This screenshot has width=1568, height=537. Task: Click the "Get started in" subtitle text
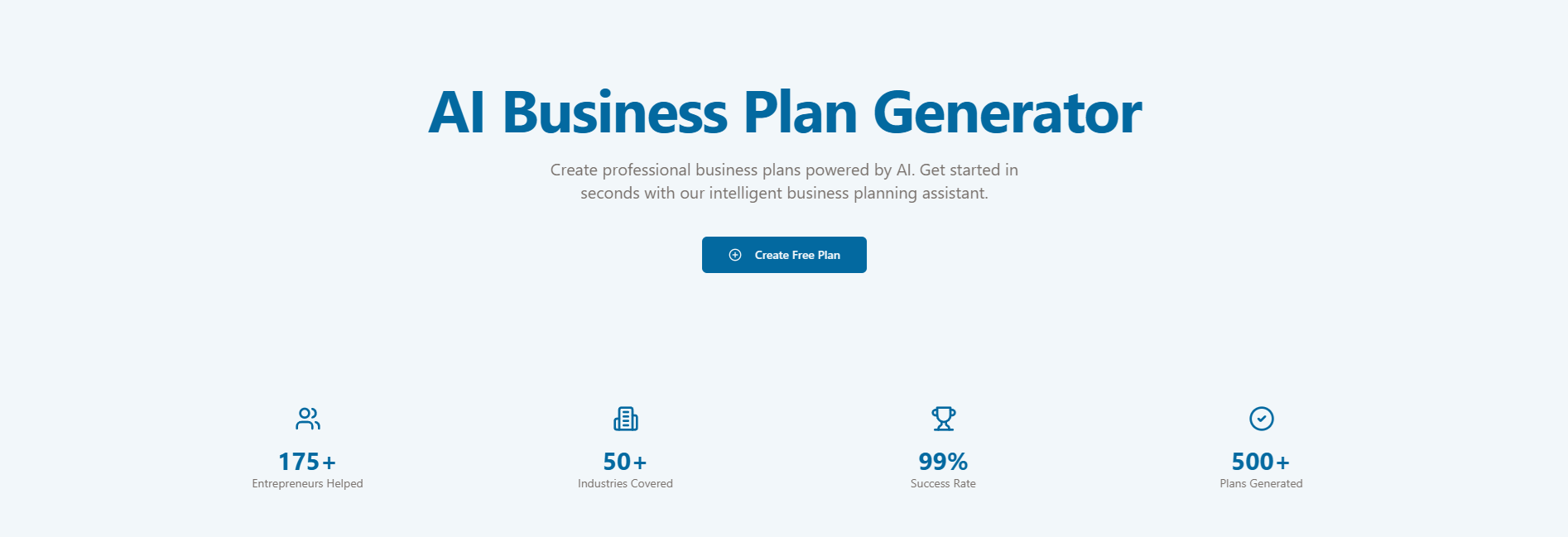[969, 170]
